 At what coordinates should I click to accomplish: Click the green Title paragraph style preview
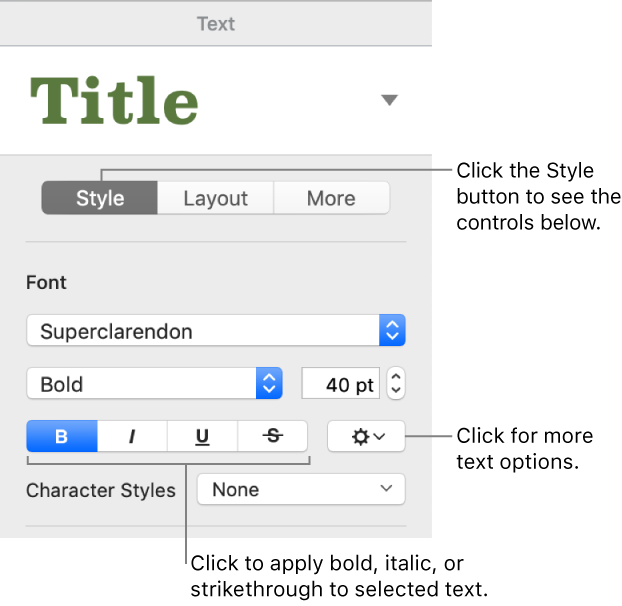pyautogui.click(x=115, y=100)
